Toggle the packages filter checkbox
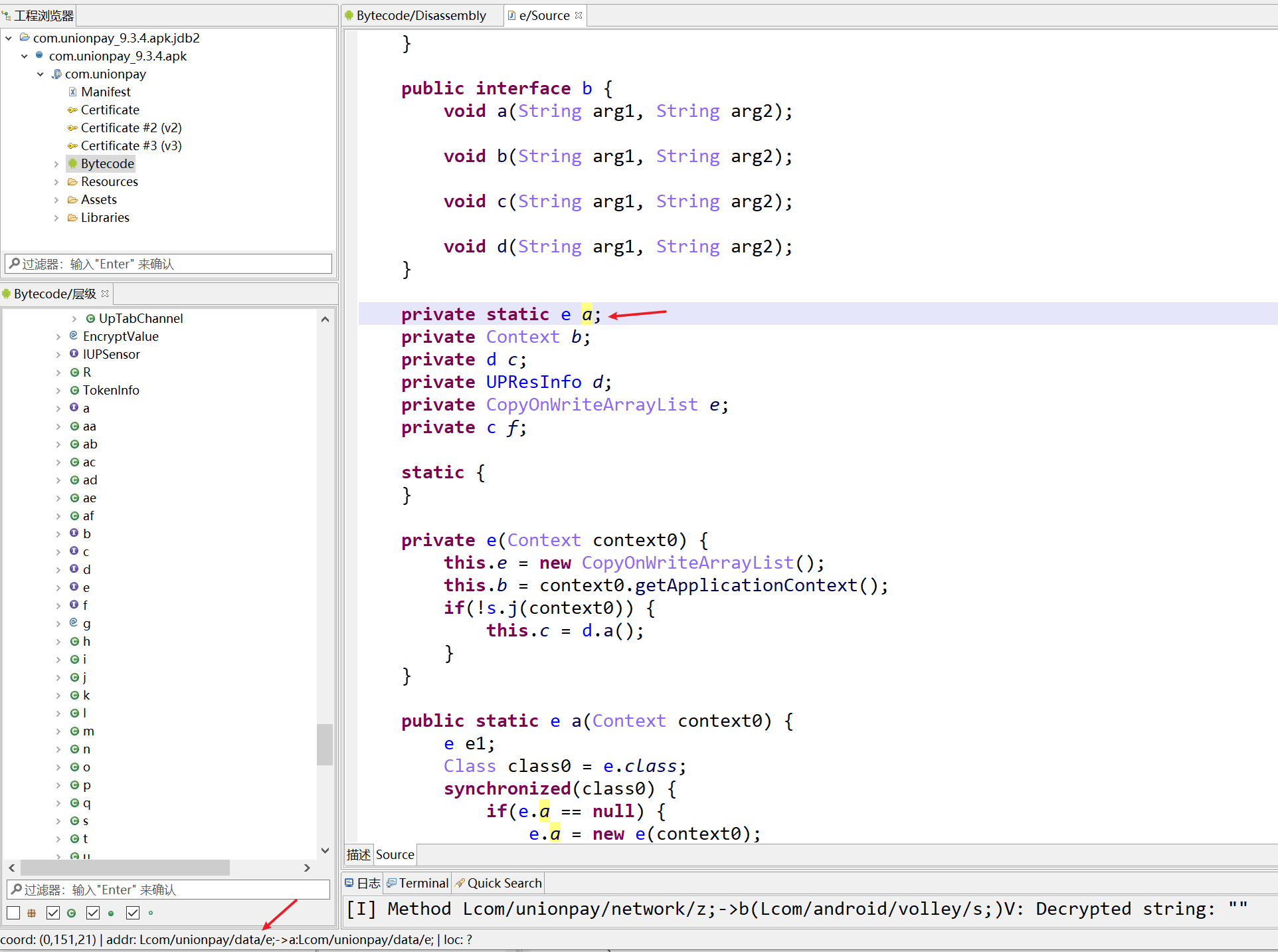This screenshot has width=1278, height=952. [13, 913]
